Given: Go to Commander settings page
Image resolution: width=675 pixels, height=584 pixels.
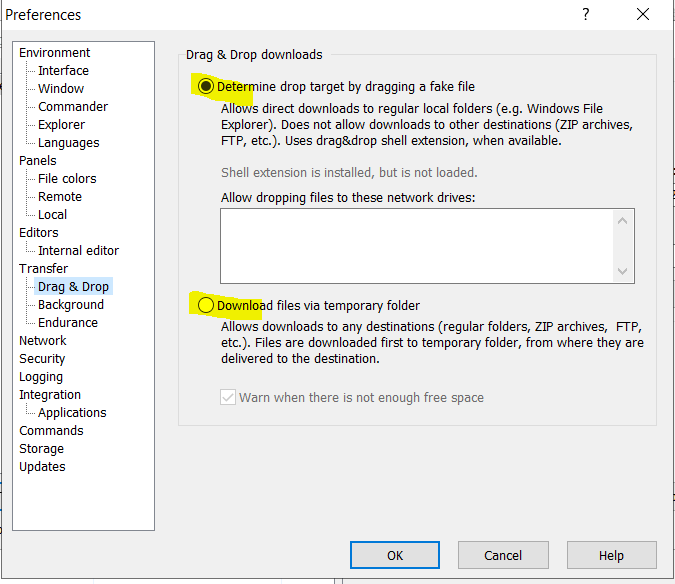Looking at the screenshot, I should click(73, 107).
